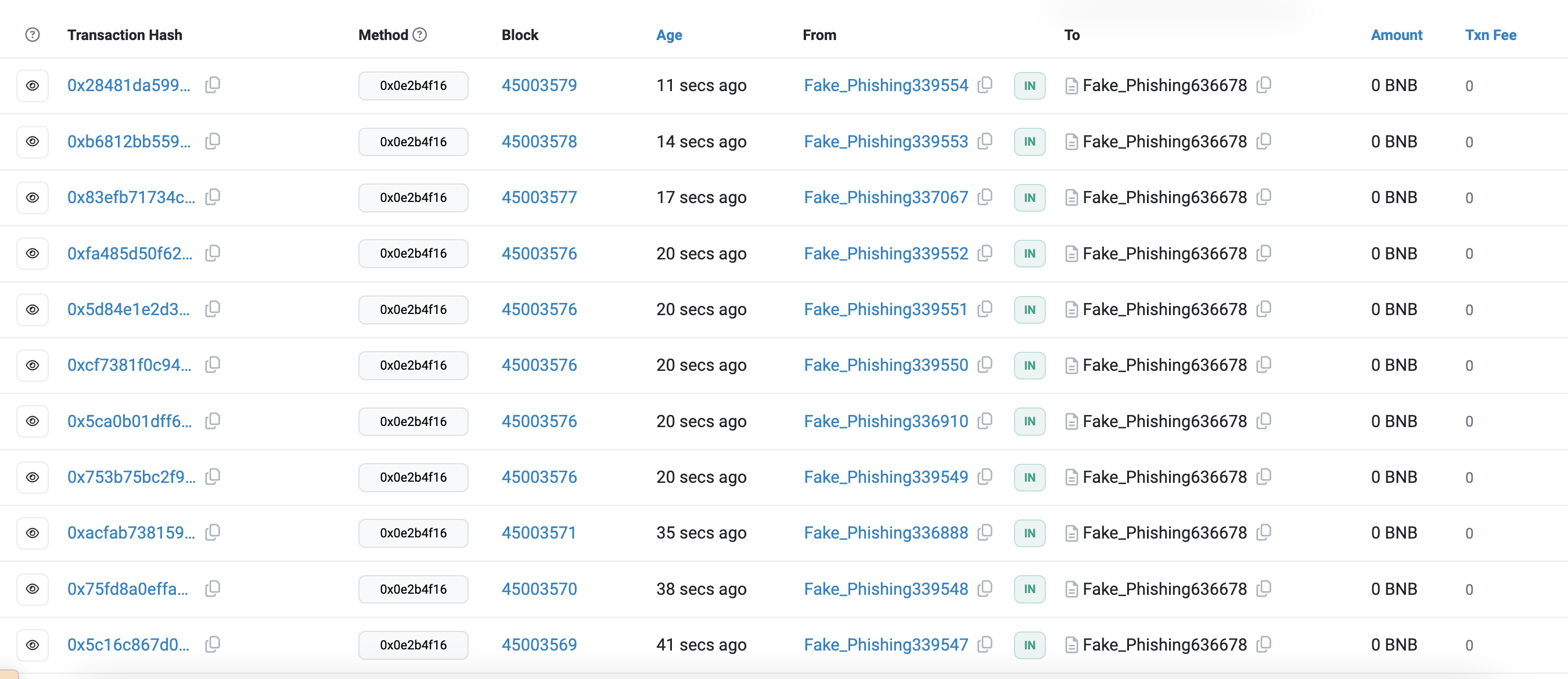Copy hash 0xfa485d50f62 to clipboard
The height and width of the screenshot is (679, 1568).
tap(213, 253)
